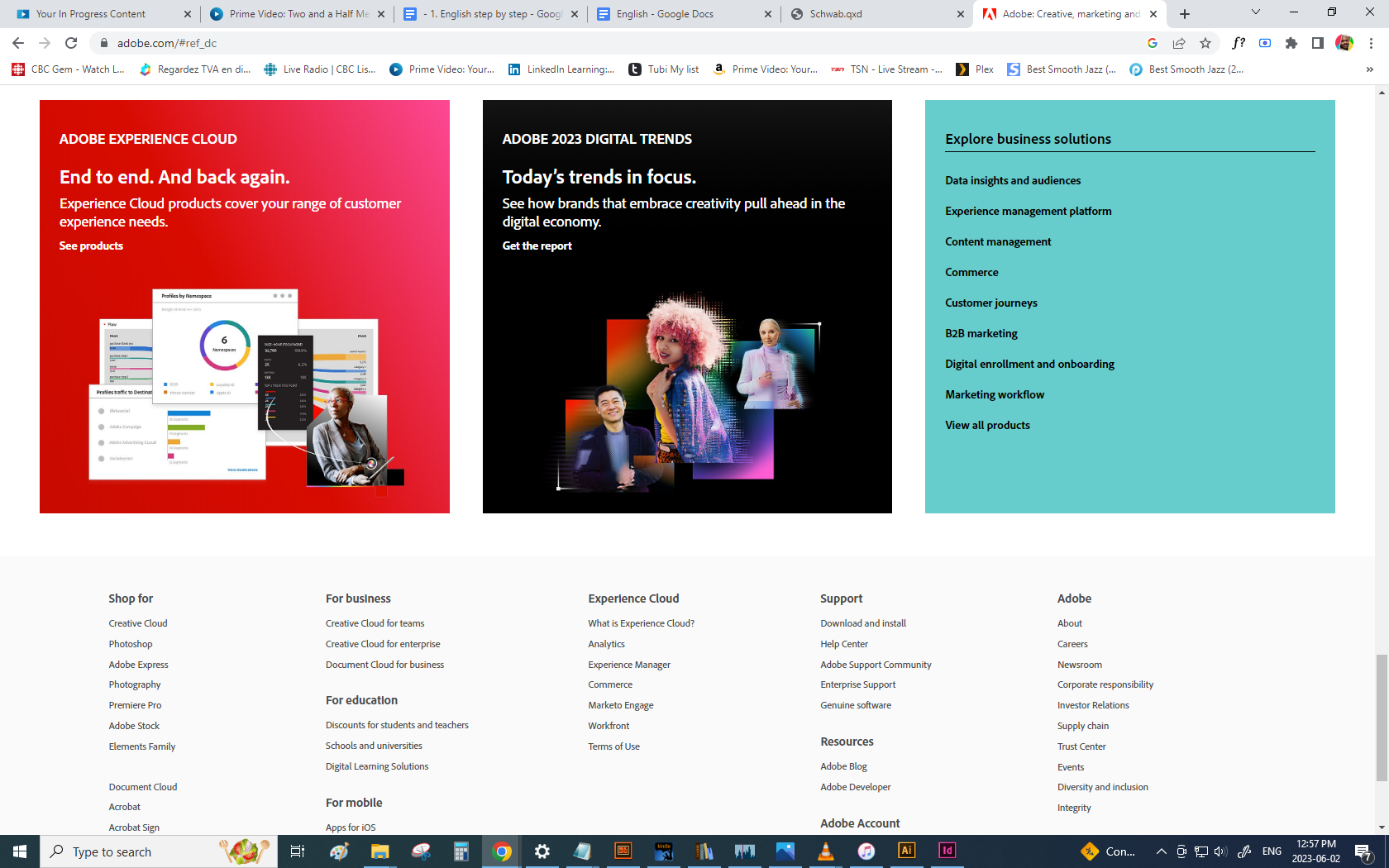Click the share page icon in address bar

point(1179,43)
